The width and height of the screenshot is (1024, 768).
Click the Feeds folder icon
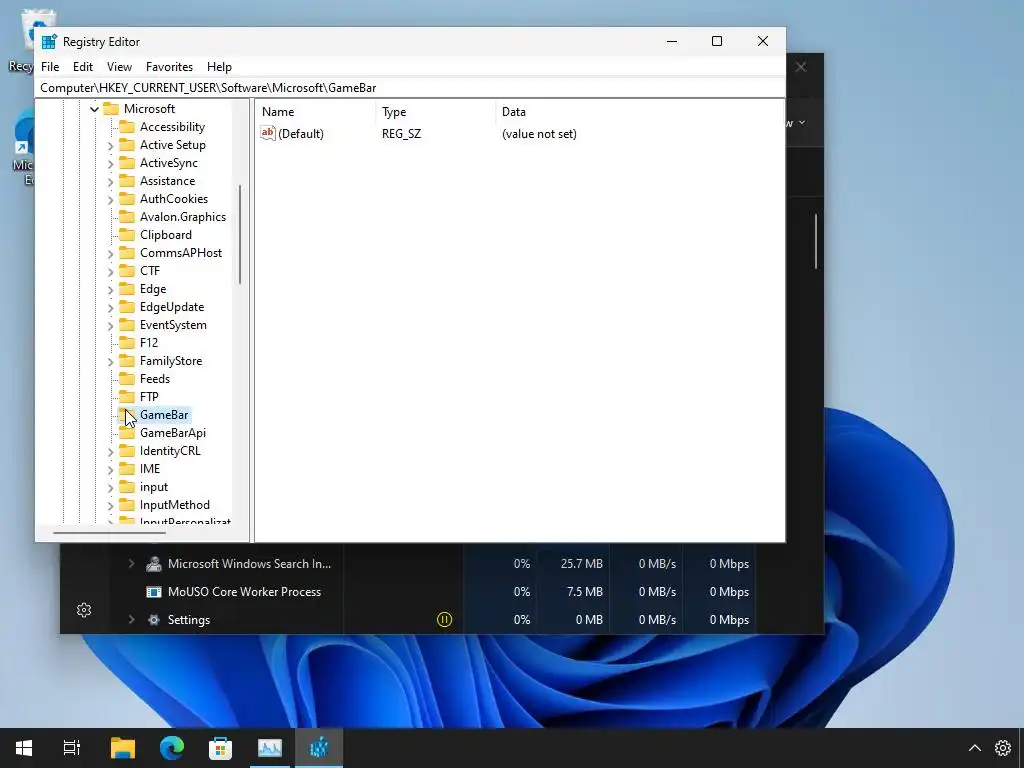pos(127,379)
